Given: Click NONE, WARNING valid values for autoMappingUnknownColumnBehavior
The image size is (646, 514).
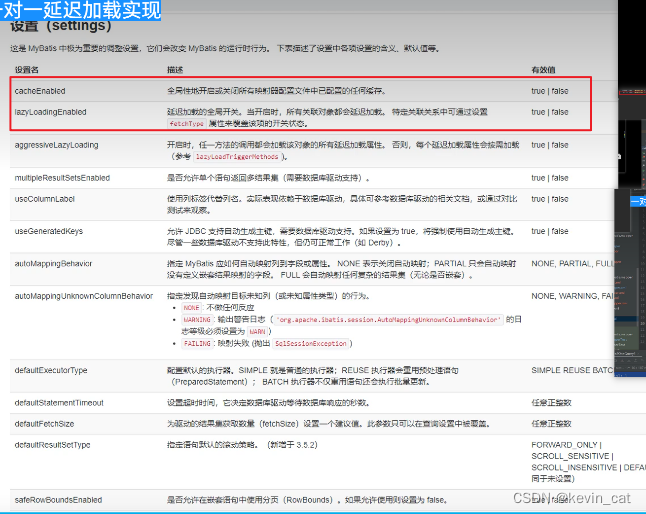Looking at the screenshot, I should tap(572, 296).
